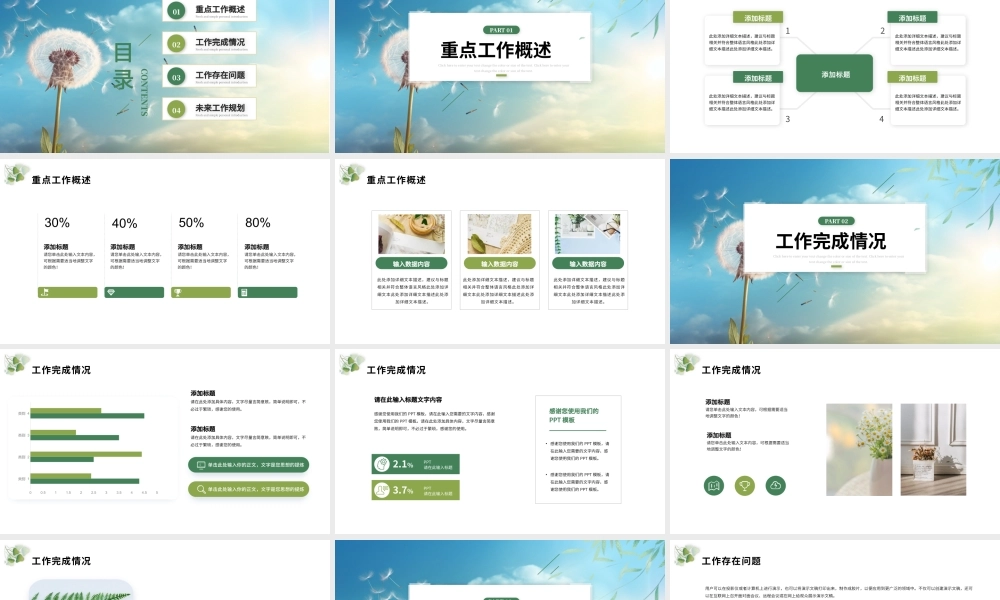Open the first image card's coffee cup photo

pos(411,234)
